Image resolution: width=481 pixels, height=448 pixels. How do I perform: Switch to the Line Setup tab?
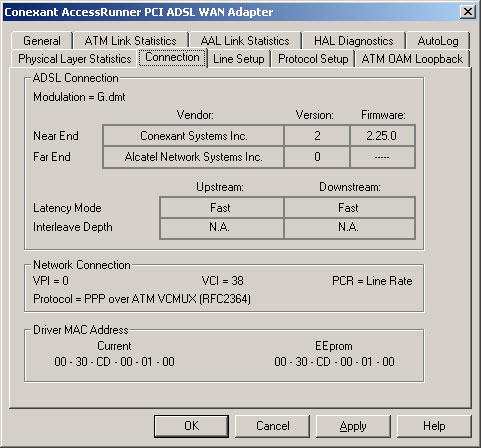[239, 59]
